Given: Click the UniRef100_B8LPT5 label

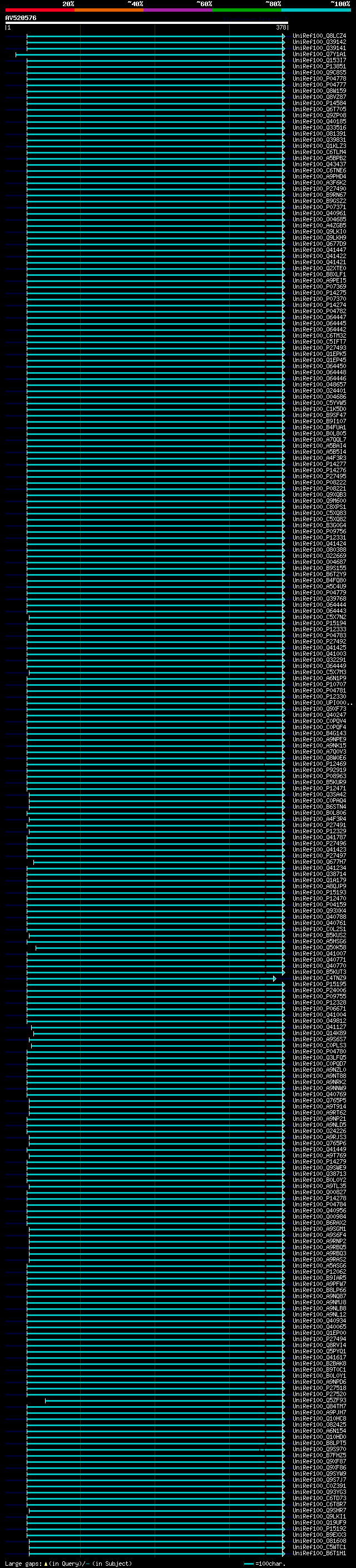Looking at the screenshot, I should [x=319, y=1443].
